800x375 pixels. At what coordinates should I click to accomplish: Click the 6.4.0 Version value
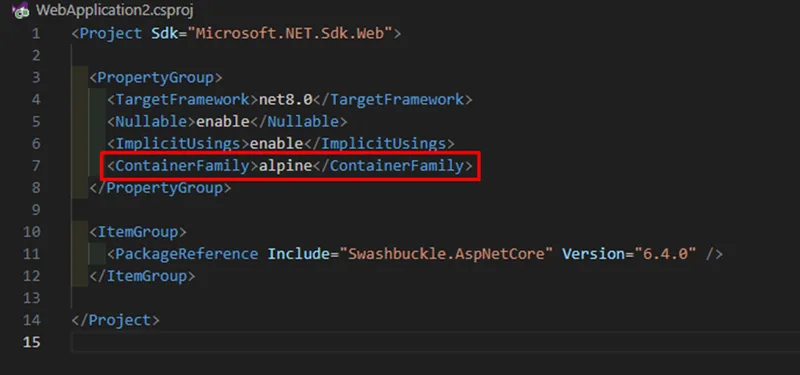point(666,254)
